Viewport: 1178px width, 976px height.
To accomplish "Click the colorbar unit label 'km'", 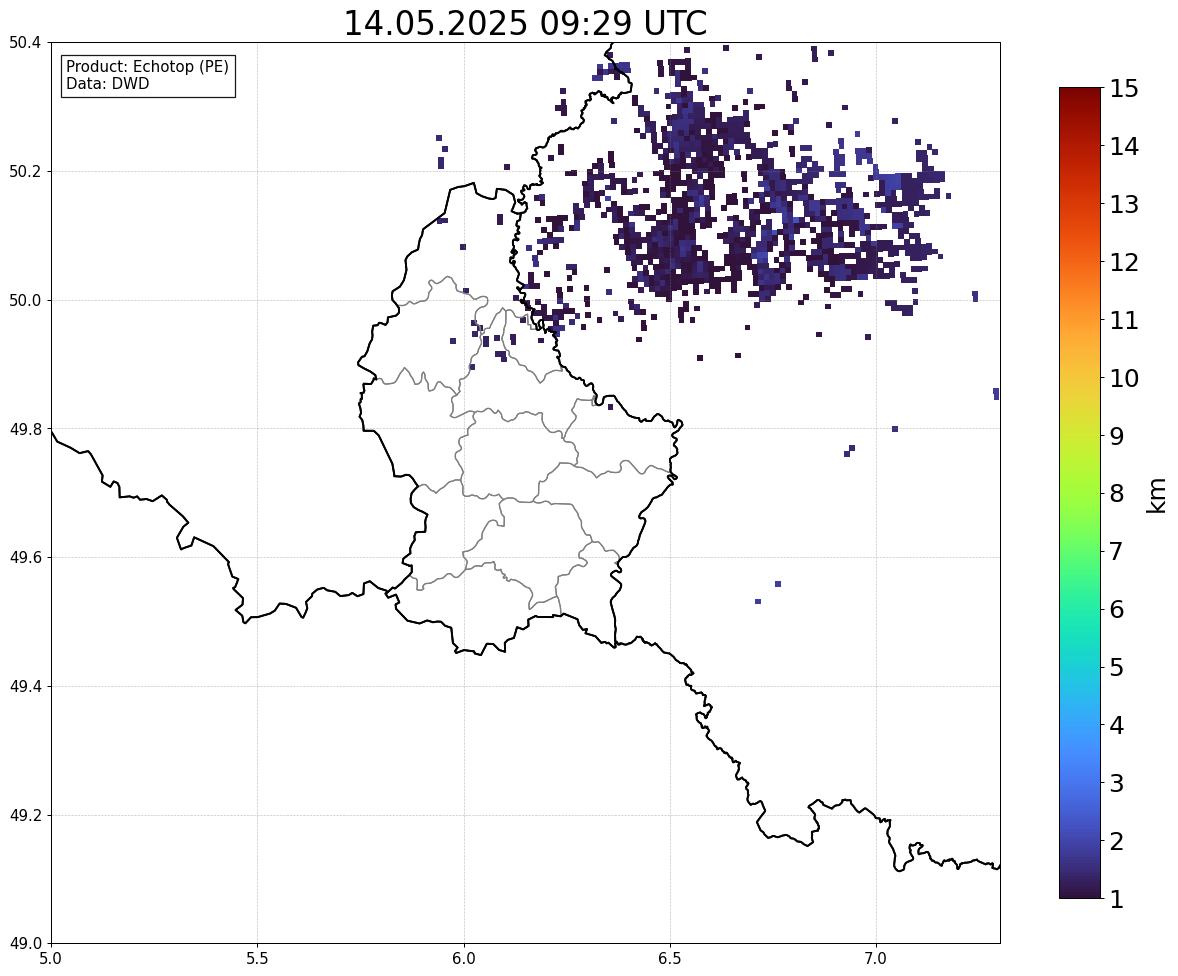I will [1157, 495].
